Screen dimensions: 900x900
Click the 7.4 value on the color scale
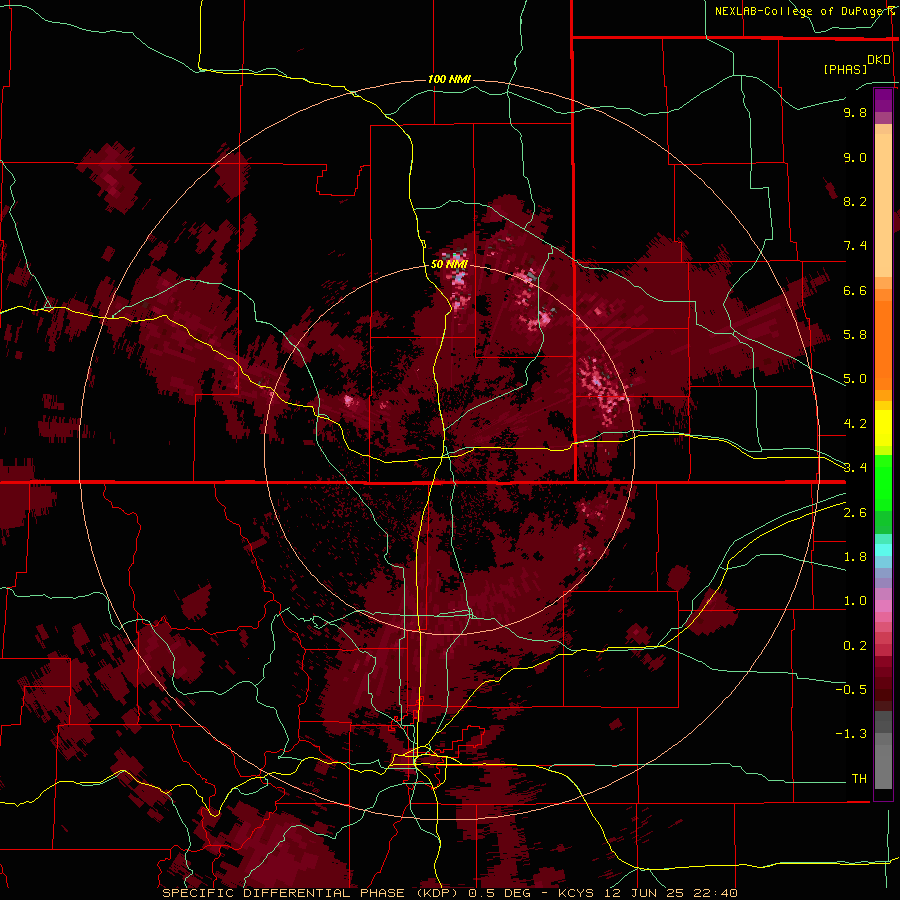[x=855, y=246]
